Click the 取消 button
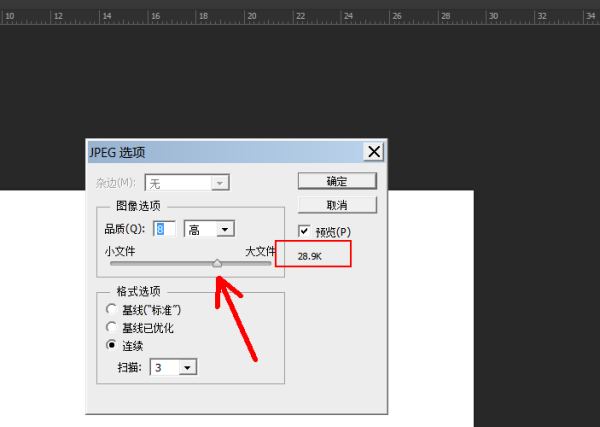Screen dimensions: 600x427 (x=337, y=205)
